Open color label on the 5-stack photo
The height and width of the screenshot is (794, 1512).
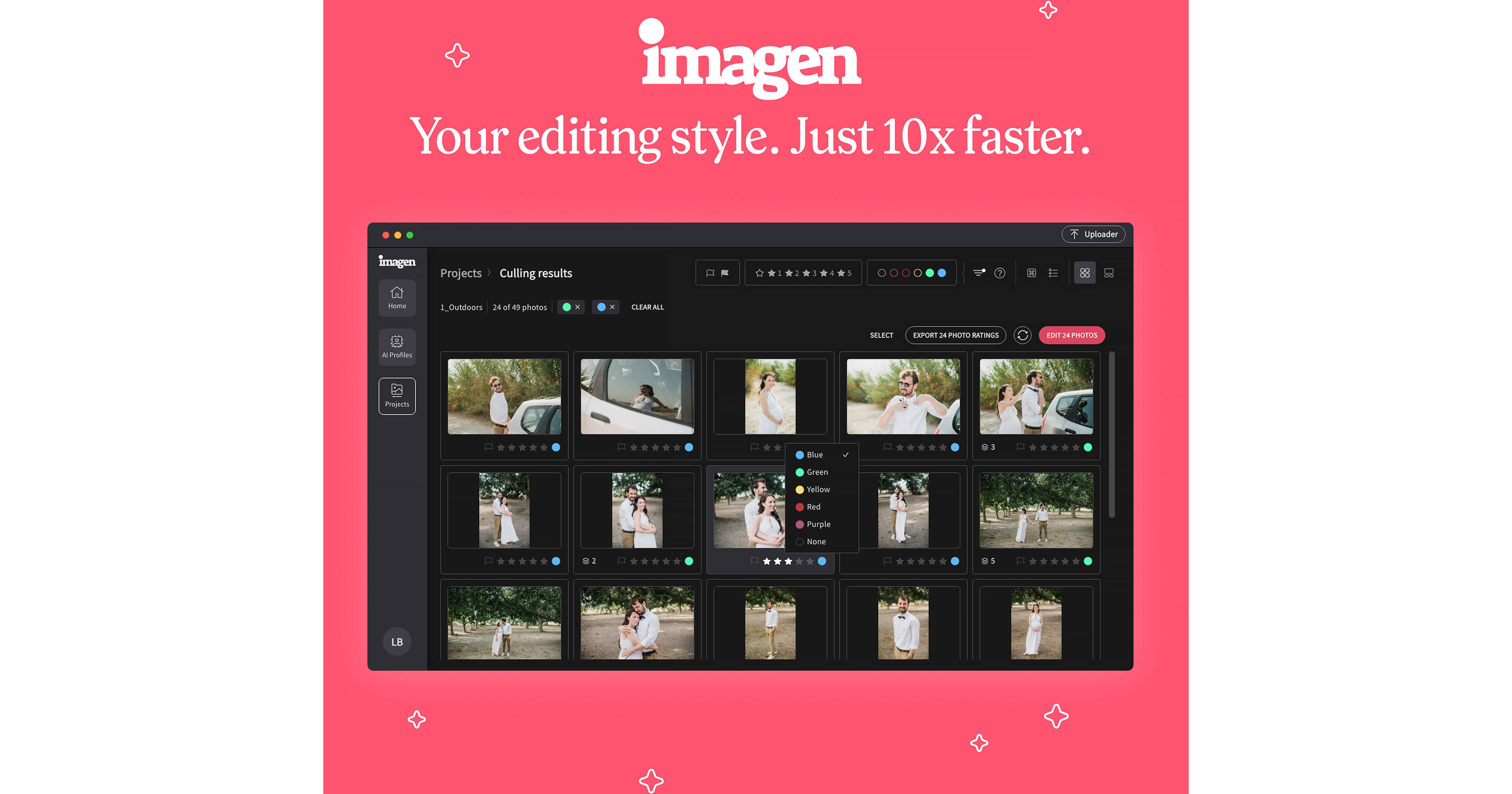[x=1088, y=561]
